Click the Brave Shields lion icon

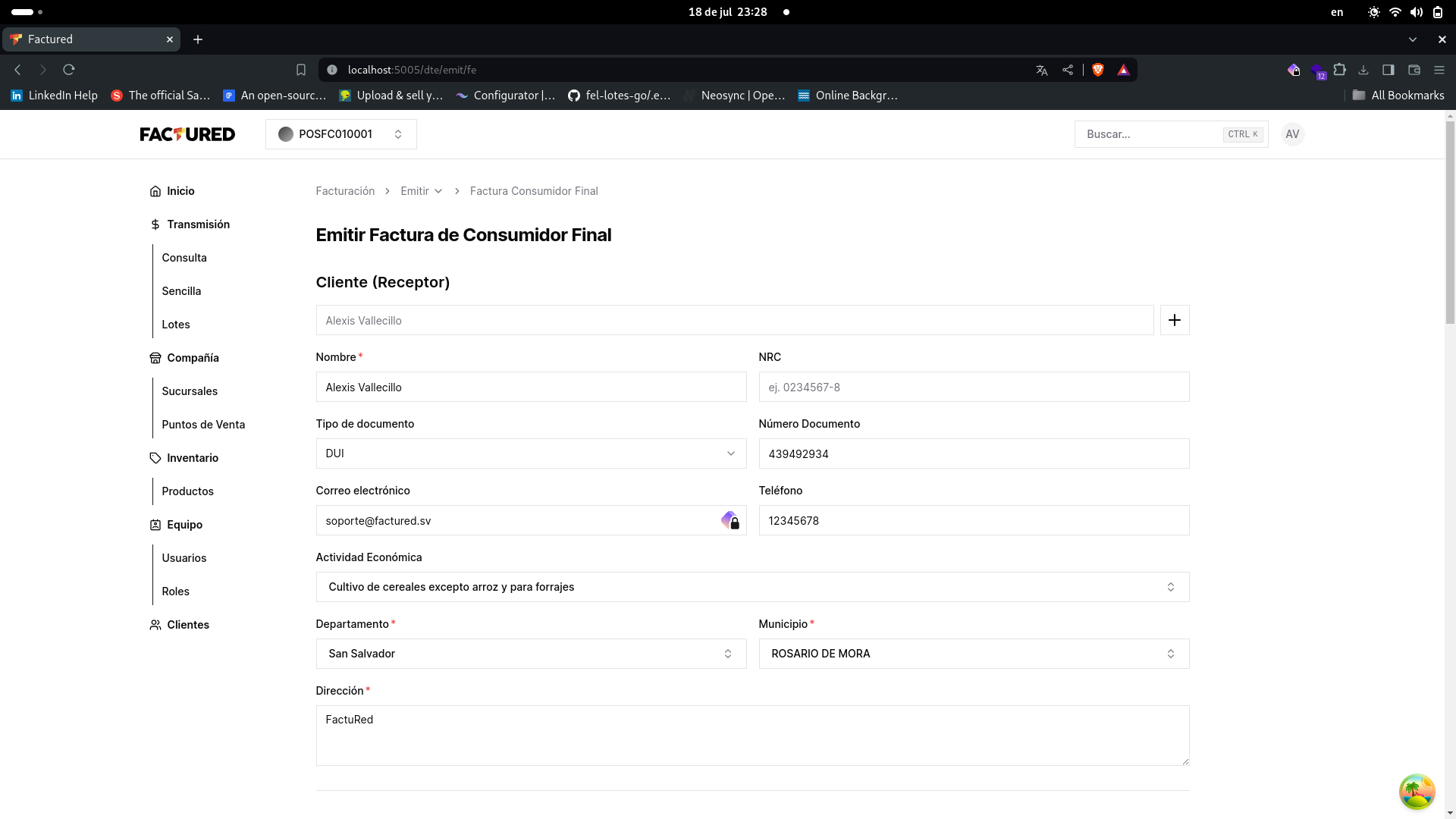point(1097,70)
